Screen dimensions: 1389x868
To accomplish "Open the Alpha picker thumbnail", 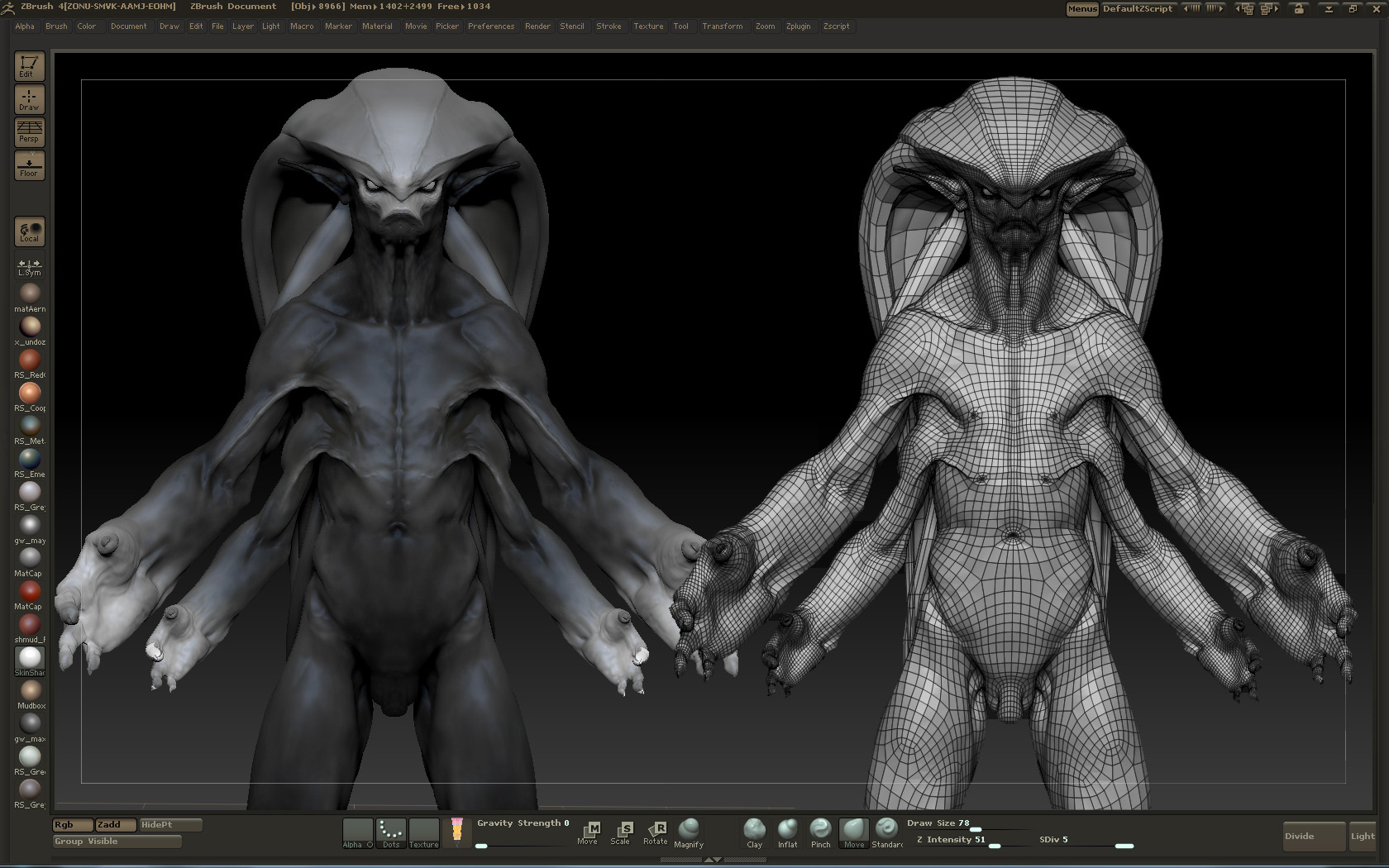I will coord(357,833).
